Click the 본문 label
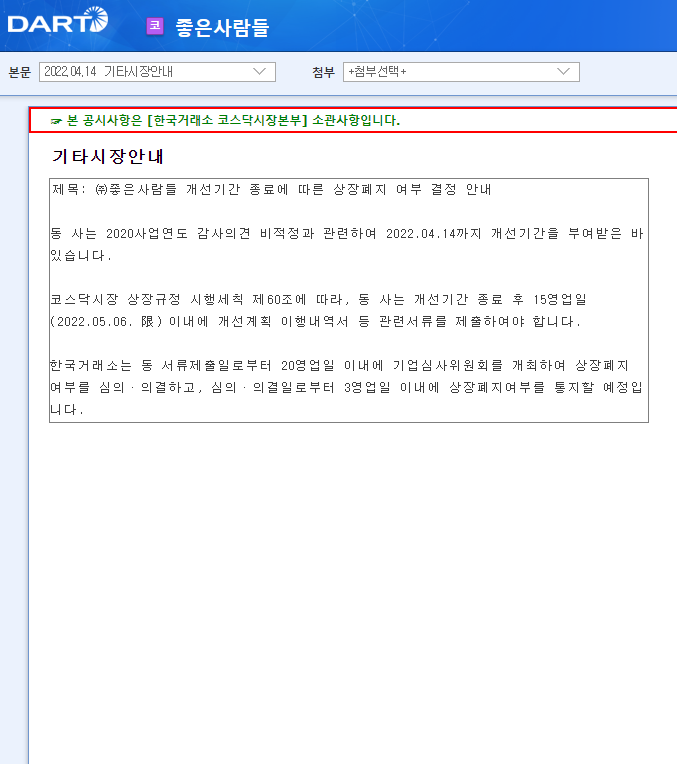The height and width of the screenshot is (764, 677). pyautogui.click(x=19, y=73)
